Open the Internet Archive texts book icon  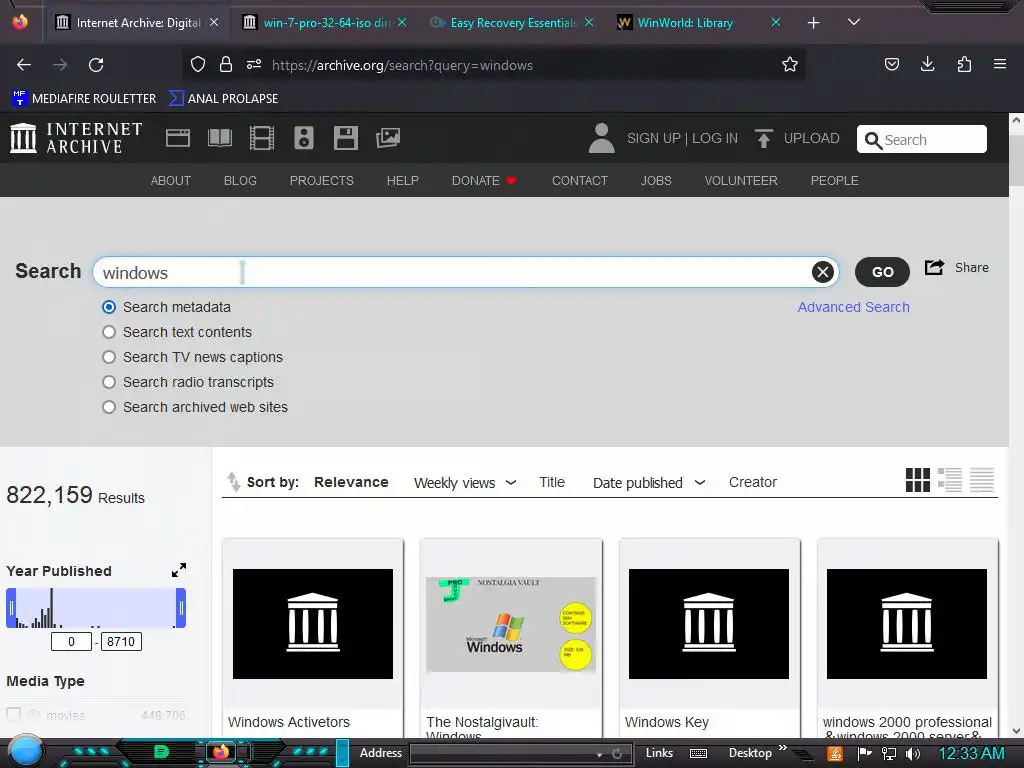pos(219,138)
